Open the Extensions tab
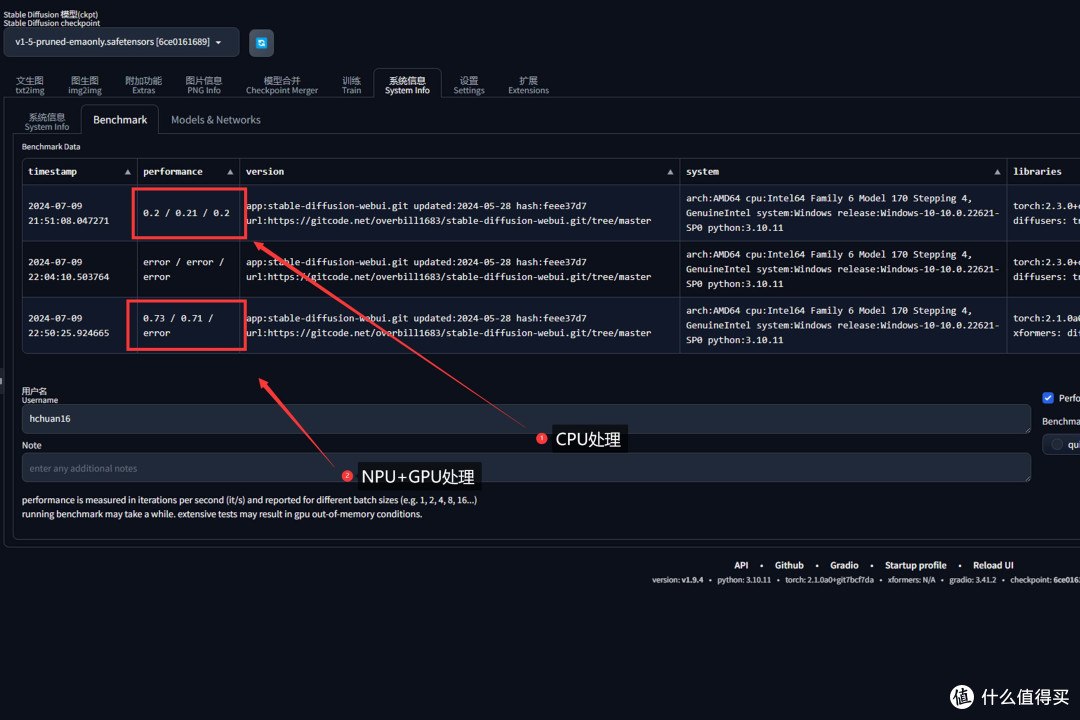This screenshot has height=720, width=1080. (x=528, y=85)
